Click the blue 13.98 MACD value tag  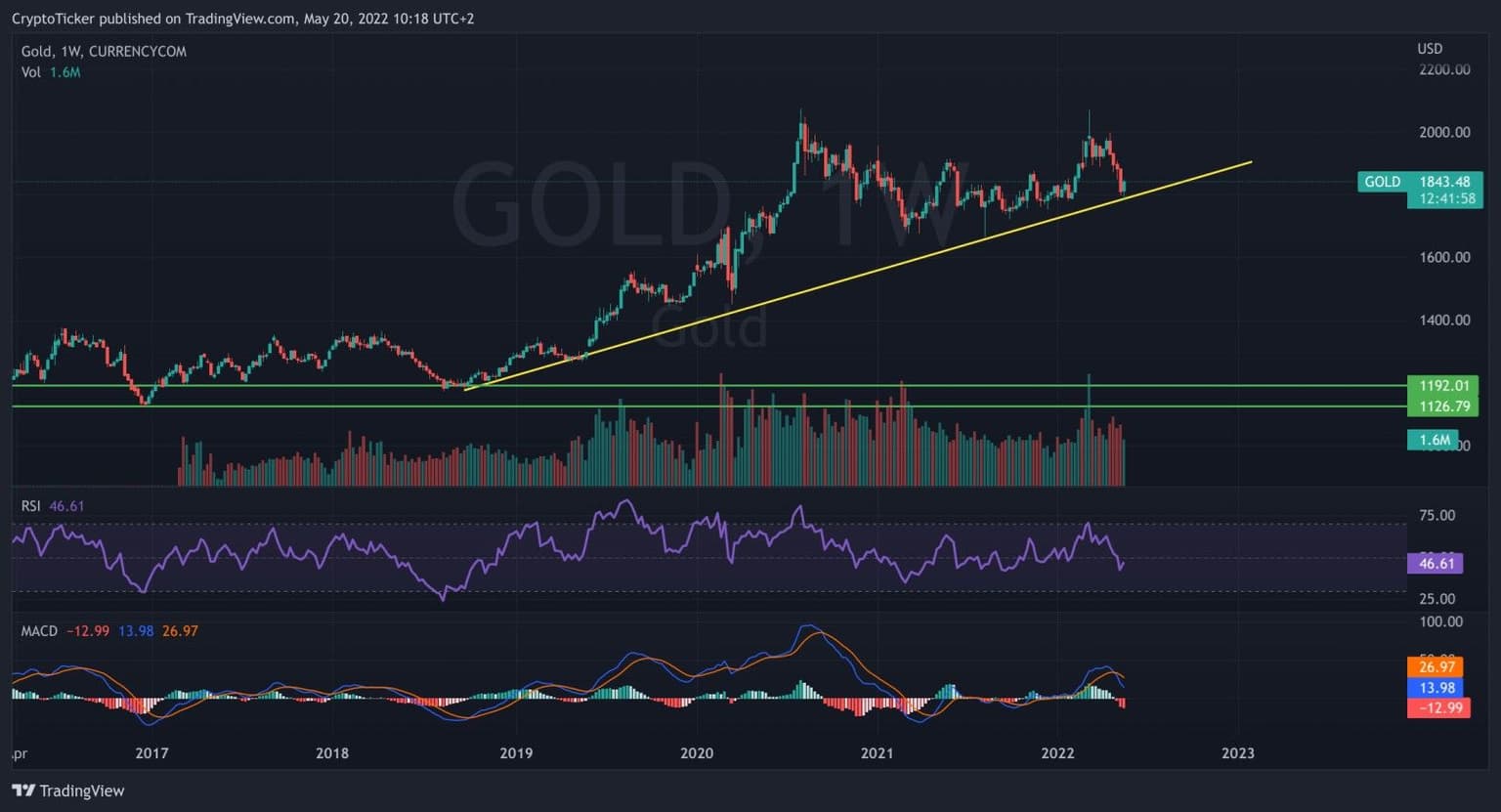(1437, 688)
